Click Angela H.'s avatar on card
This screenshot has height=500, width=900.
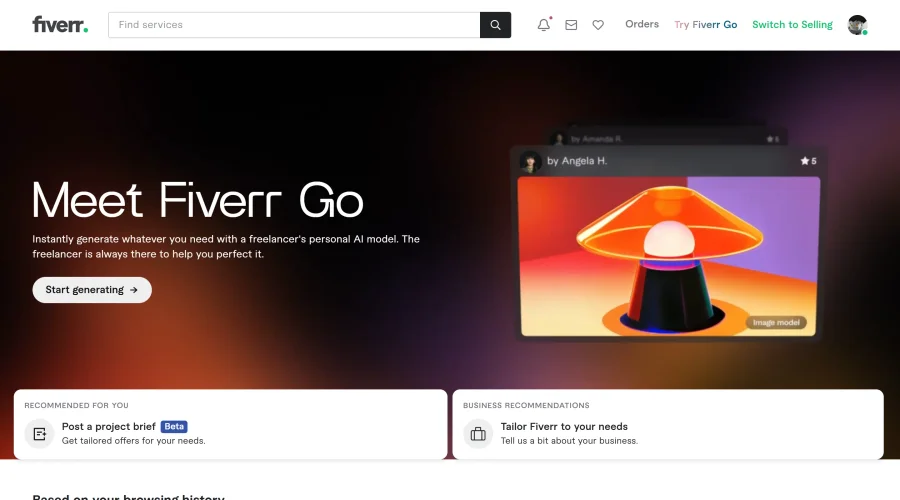(530, 161)
